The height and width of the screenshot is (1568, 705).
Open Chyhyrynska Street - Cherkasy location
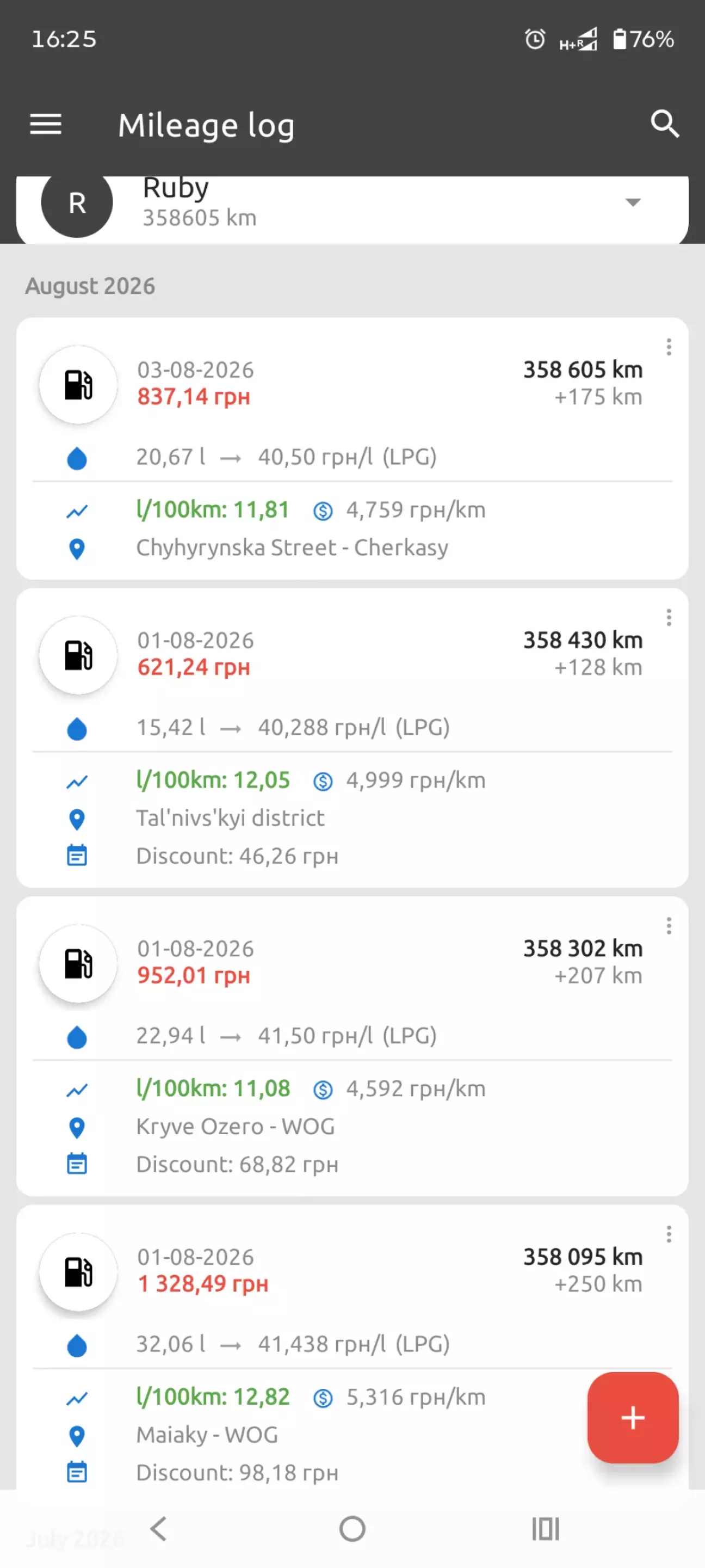pos(292,548)
